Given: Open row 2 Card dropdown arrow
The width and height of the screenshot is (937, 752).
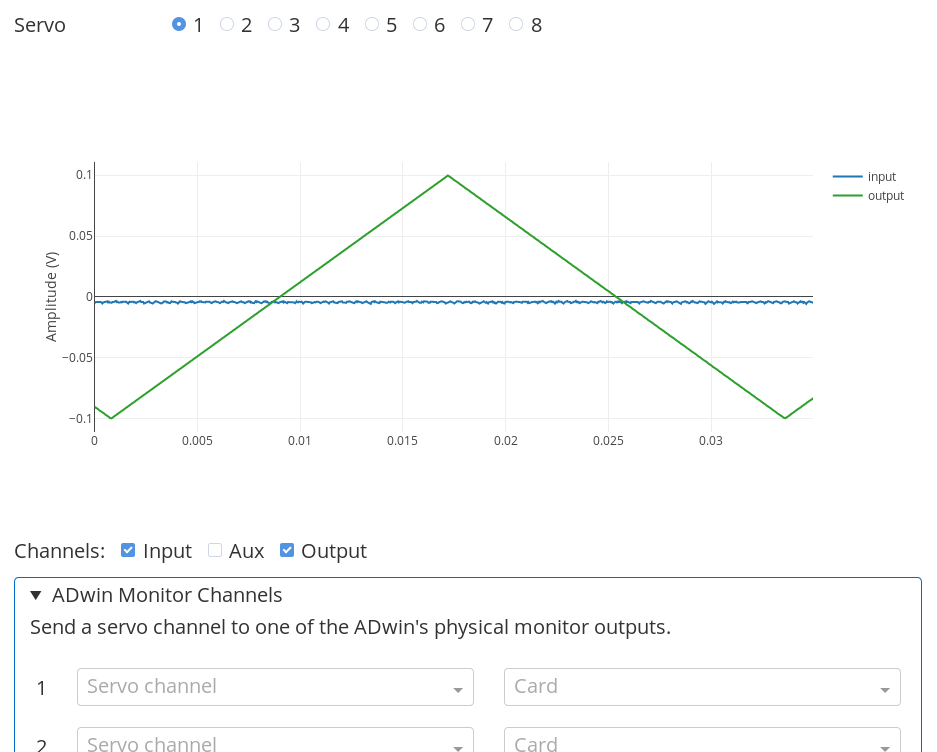Looking at the screenshot, I should click(884, 744).
